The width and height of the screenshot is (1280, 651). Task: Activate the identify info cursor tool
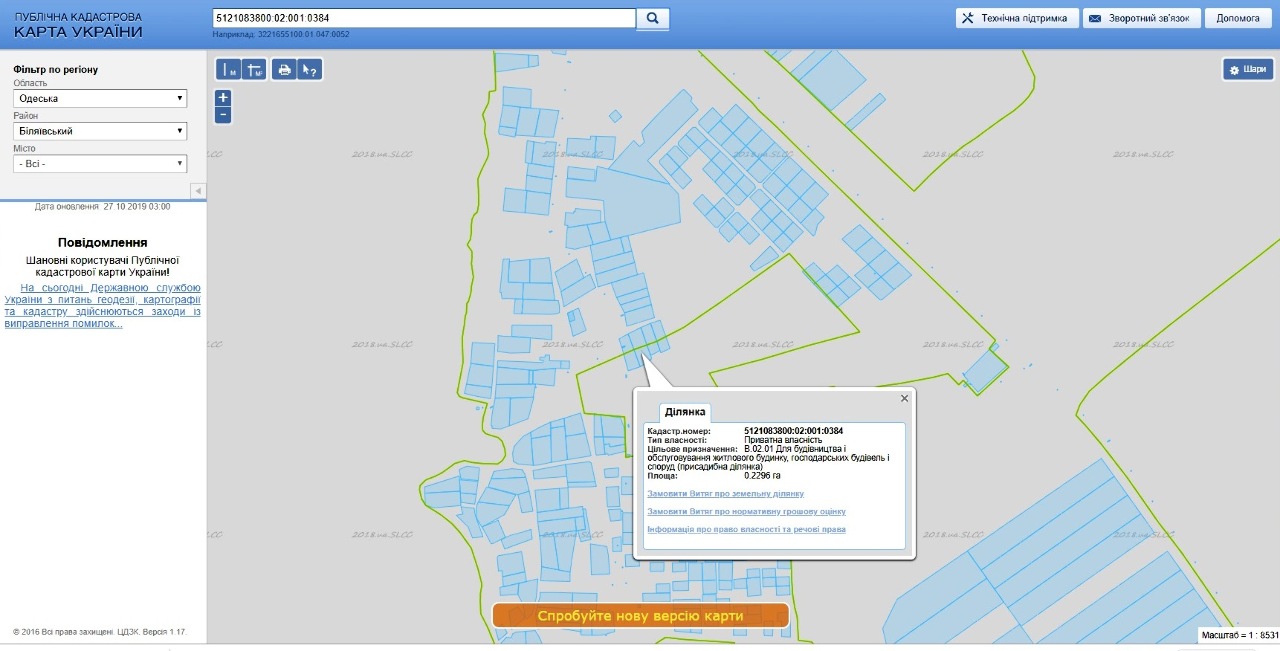click(310, 70)
